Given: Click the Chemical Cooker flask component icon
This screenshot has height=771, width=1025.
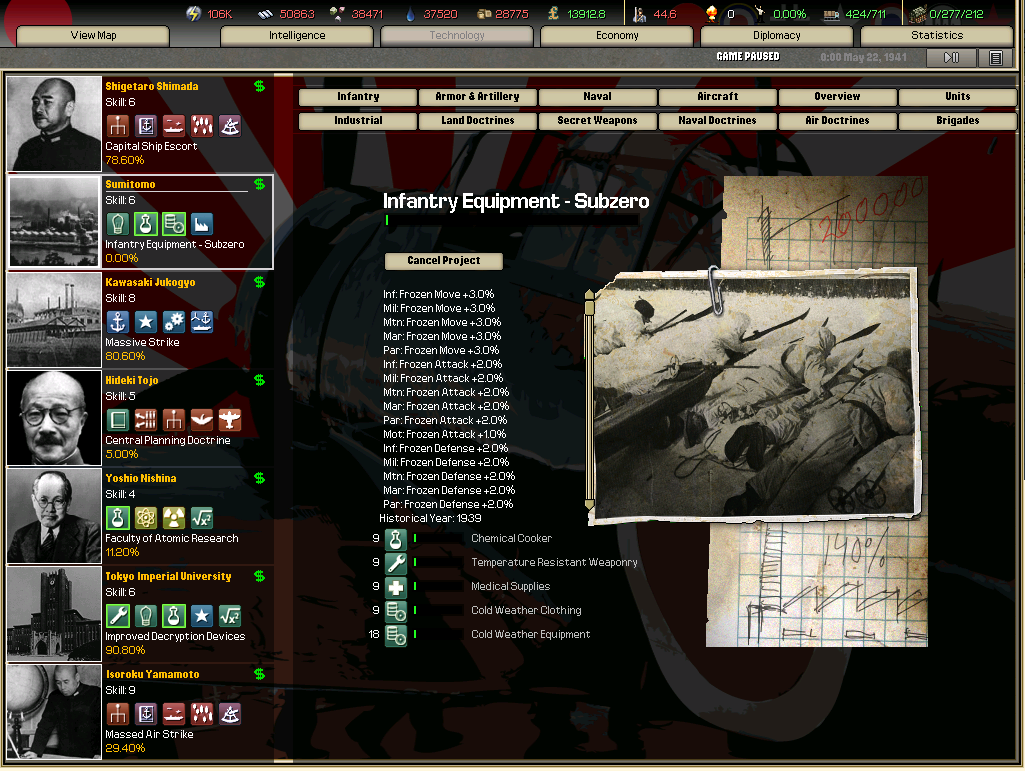Looking at the screenshot, I should click(x=396, y=539).
